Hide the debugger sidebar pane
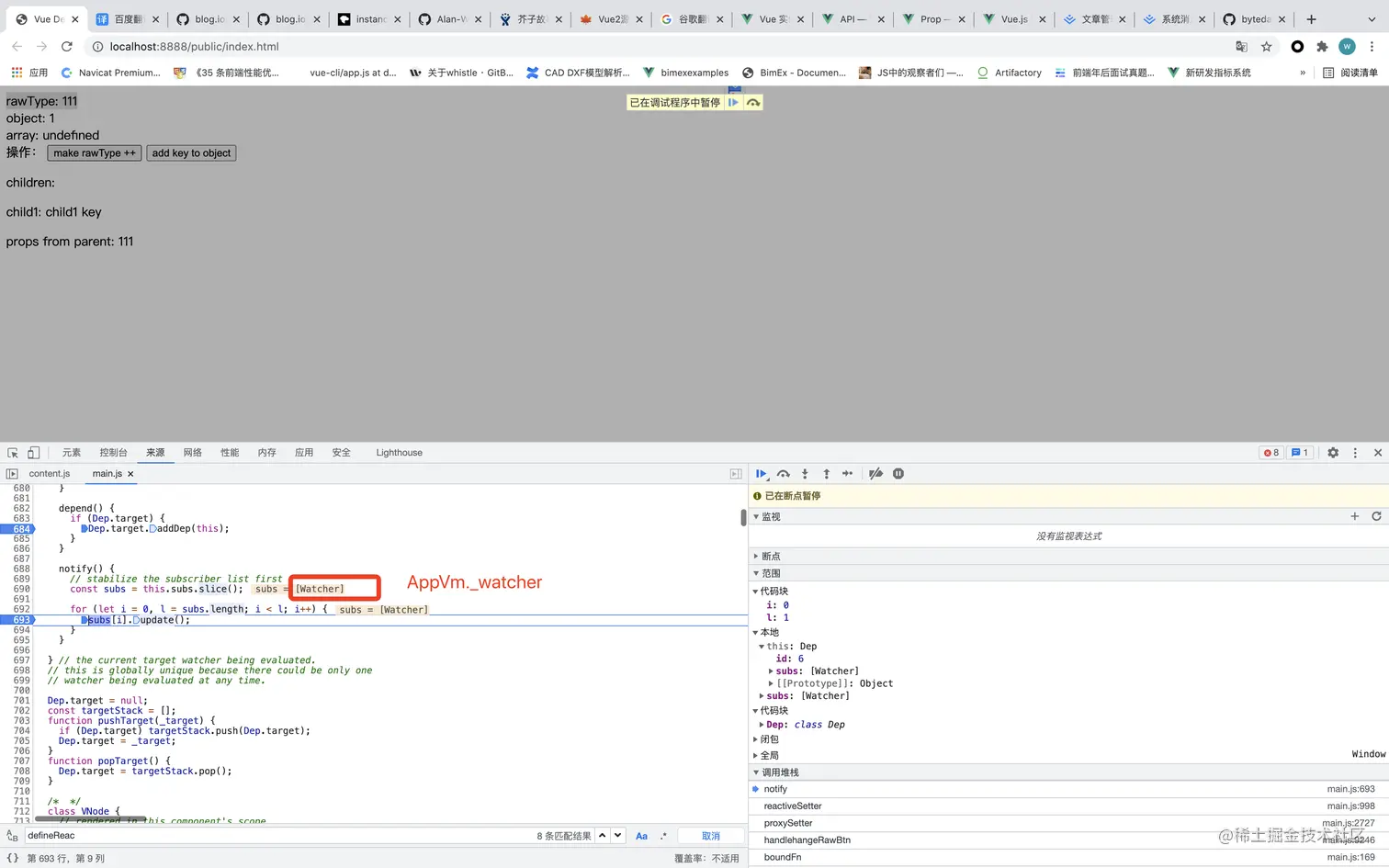 [736, 474]
